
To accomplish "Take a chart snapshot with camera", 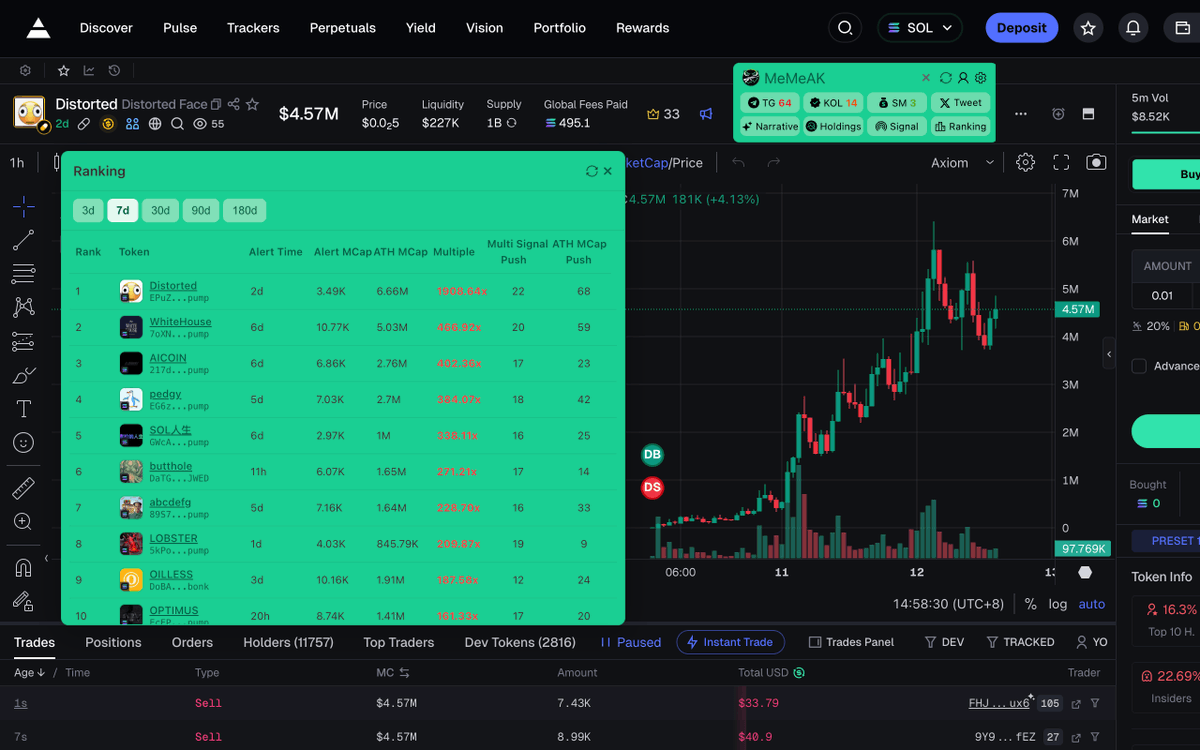I will pyautogui.click(x=1097, y=163).
